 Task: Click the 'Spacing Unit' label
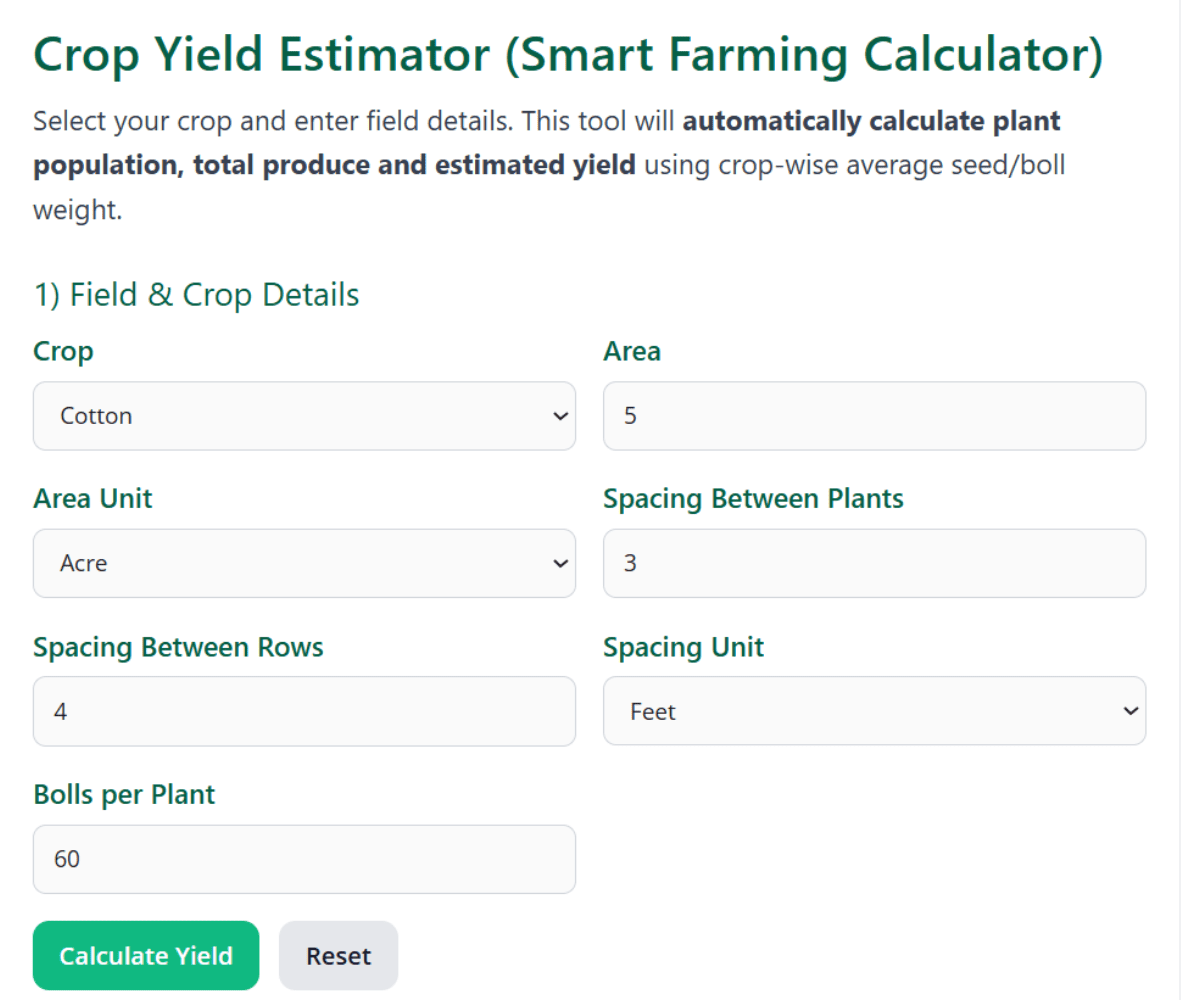(x=683, y=647)
